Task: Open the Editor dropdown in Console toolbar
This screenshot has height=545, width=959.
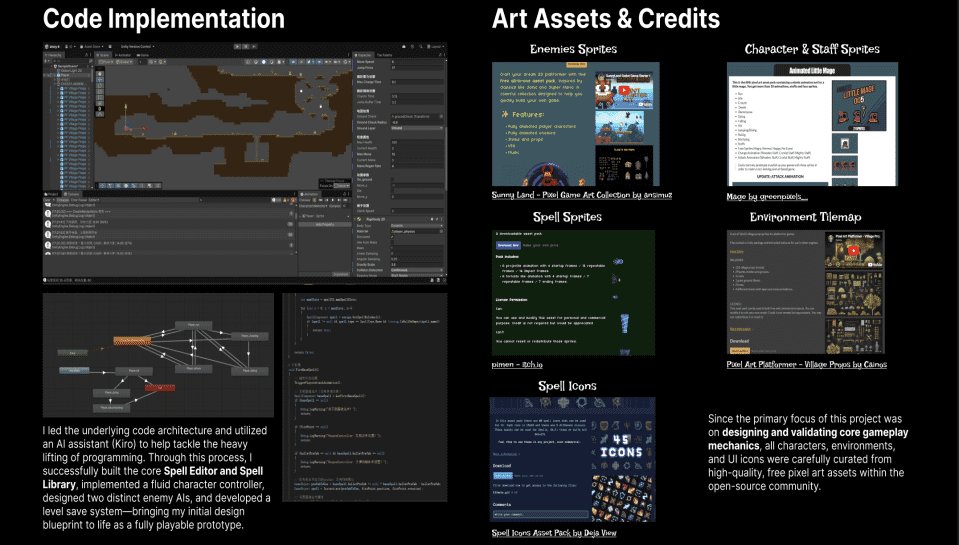Action: [94, 200]
